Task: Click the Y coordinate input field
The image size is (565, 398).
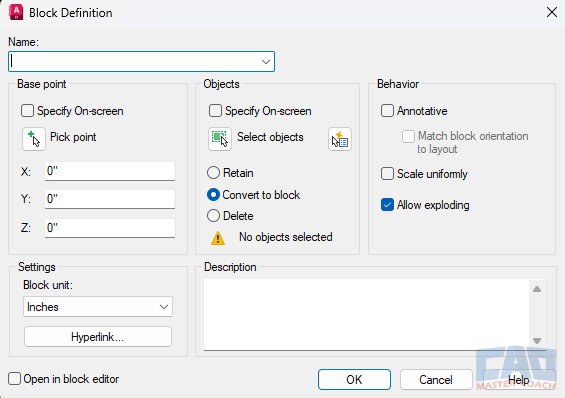Action: click(110, 199)
